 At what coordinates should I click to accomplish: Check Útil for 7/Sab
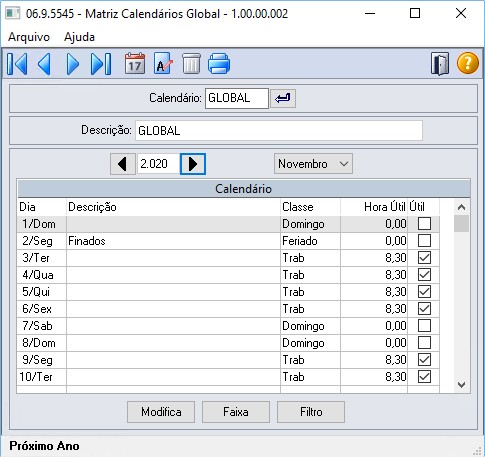click(x=424, y=326)
